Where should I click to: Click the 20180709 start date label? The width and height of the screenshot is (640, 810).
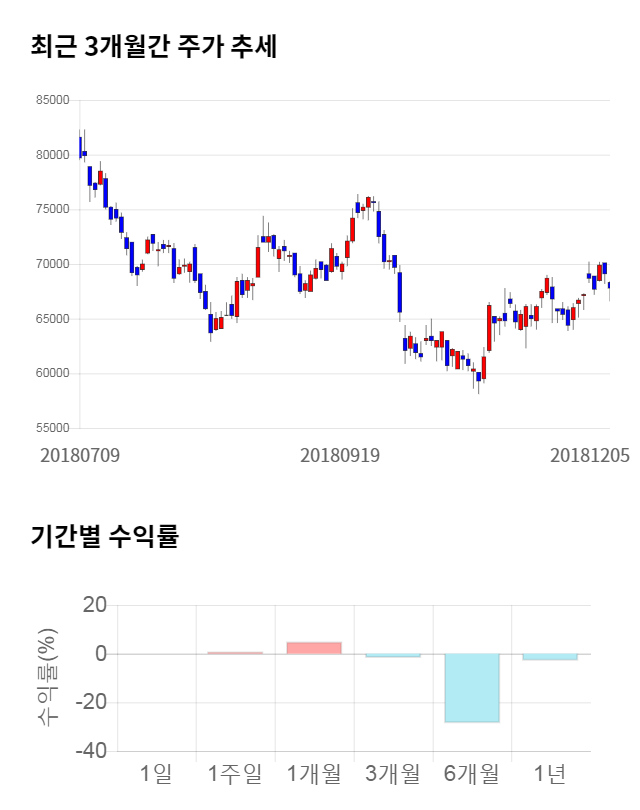coord(80,455)
